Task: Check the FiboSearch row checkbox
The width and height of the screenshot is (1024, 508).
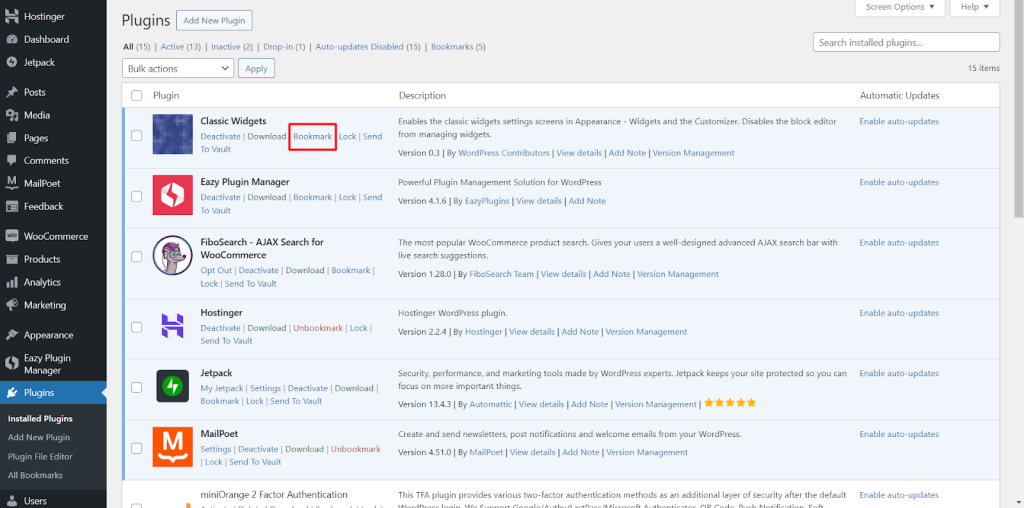Action: (136, 257)
